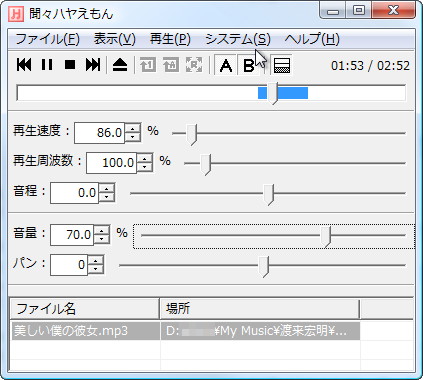
Task: Decrease 音量 with the down arrow
Action: [x=102, y=239]
